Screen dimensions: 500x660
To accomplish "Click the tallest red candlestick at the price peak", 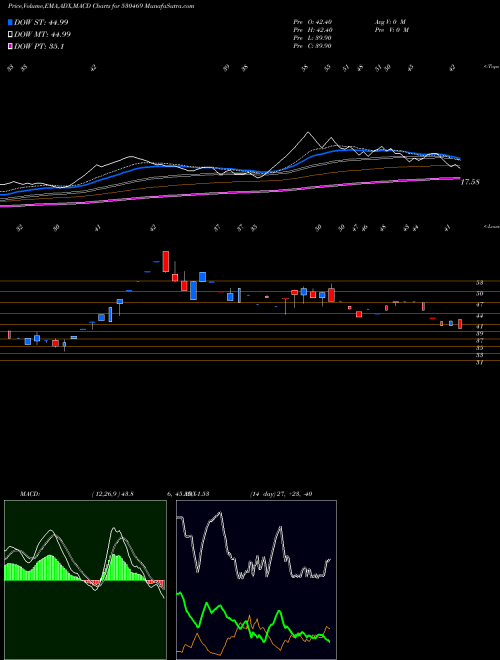I will (166, 261).
